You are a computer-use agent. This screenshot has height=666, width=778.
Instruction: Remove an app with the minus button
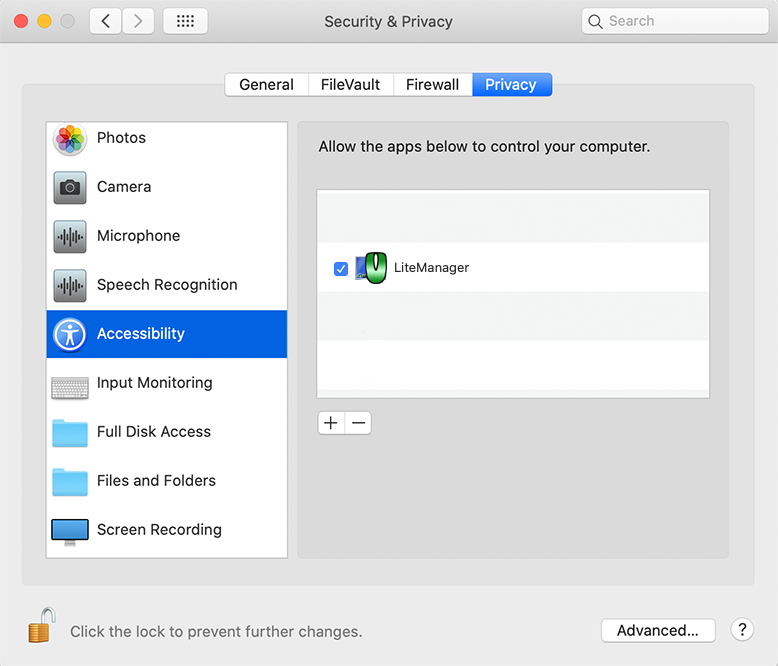click(358, 423)
